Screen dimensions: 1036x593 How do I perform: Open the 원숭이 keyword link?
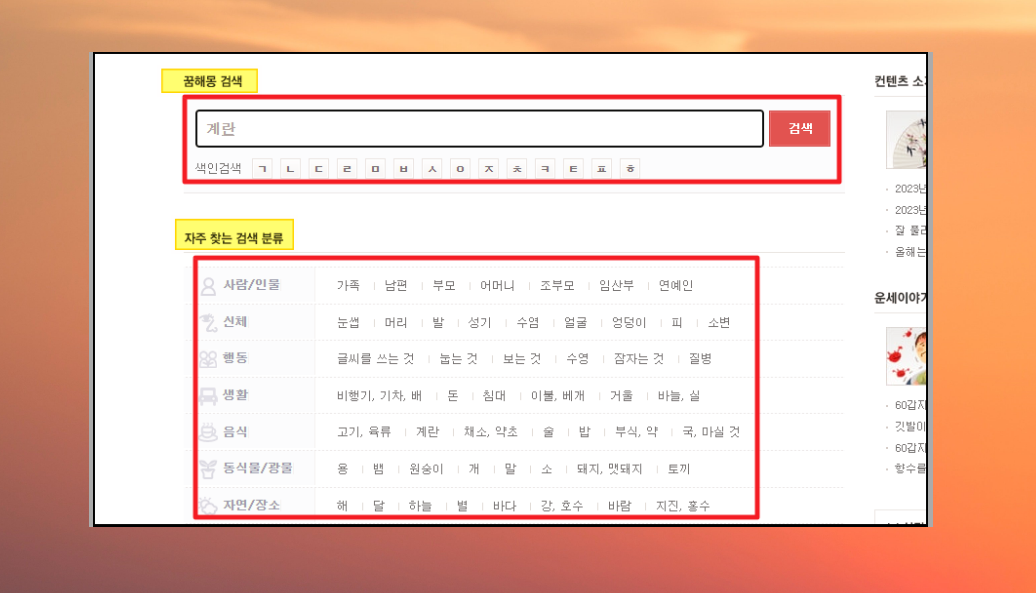coord(426,469)
